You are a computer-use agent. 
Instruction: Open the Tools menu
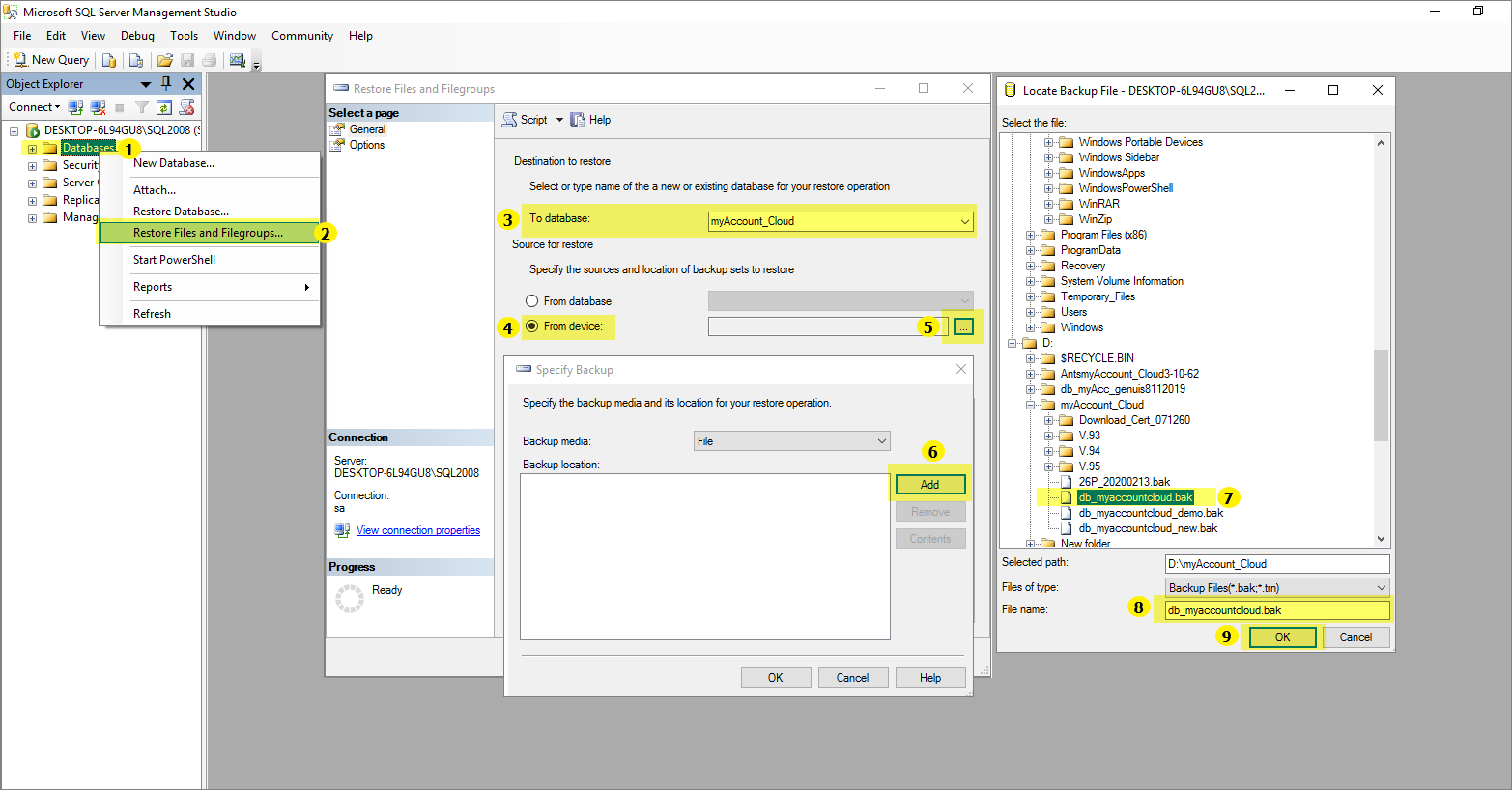click(184, 36)
